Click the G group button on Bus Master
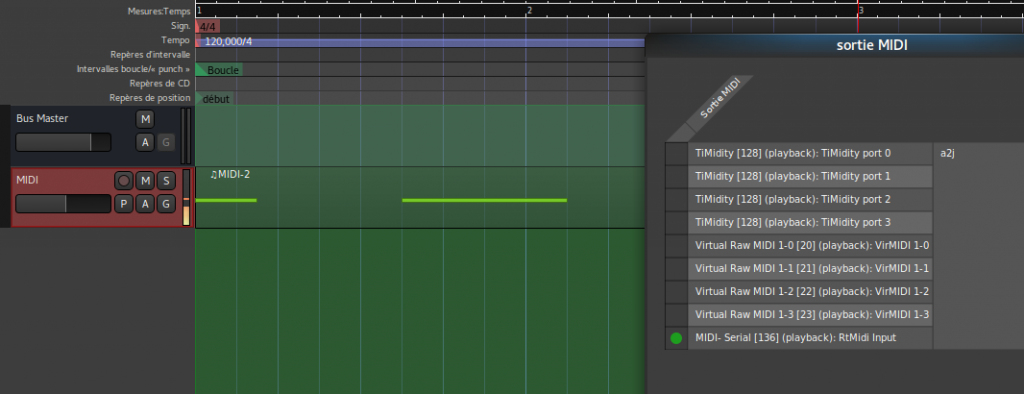Viewport: 1024px width, 394px height. [166, 142]
